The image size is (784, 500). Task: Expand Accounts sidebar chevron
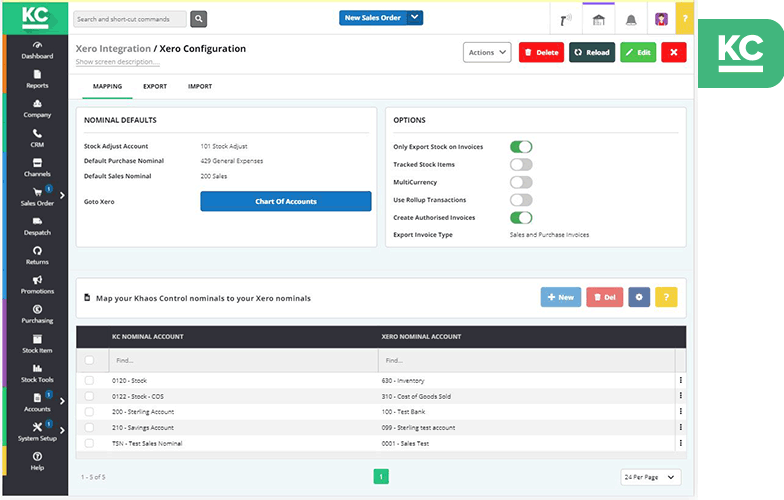pyautogui.click(x=62, y=401)
